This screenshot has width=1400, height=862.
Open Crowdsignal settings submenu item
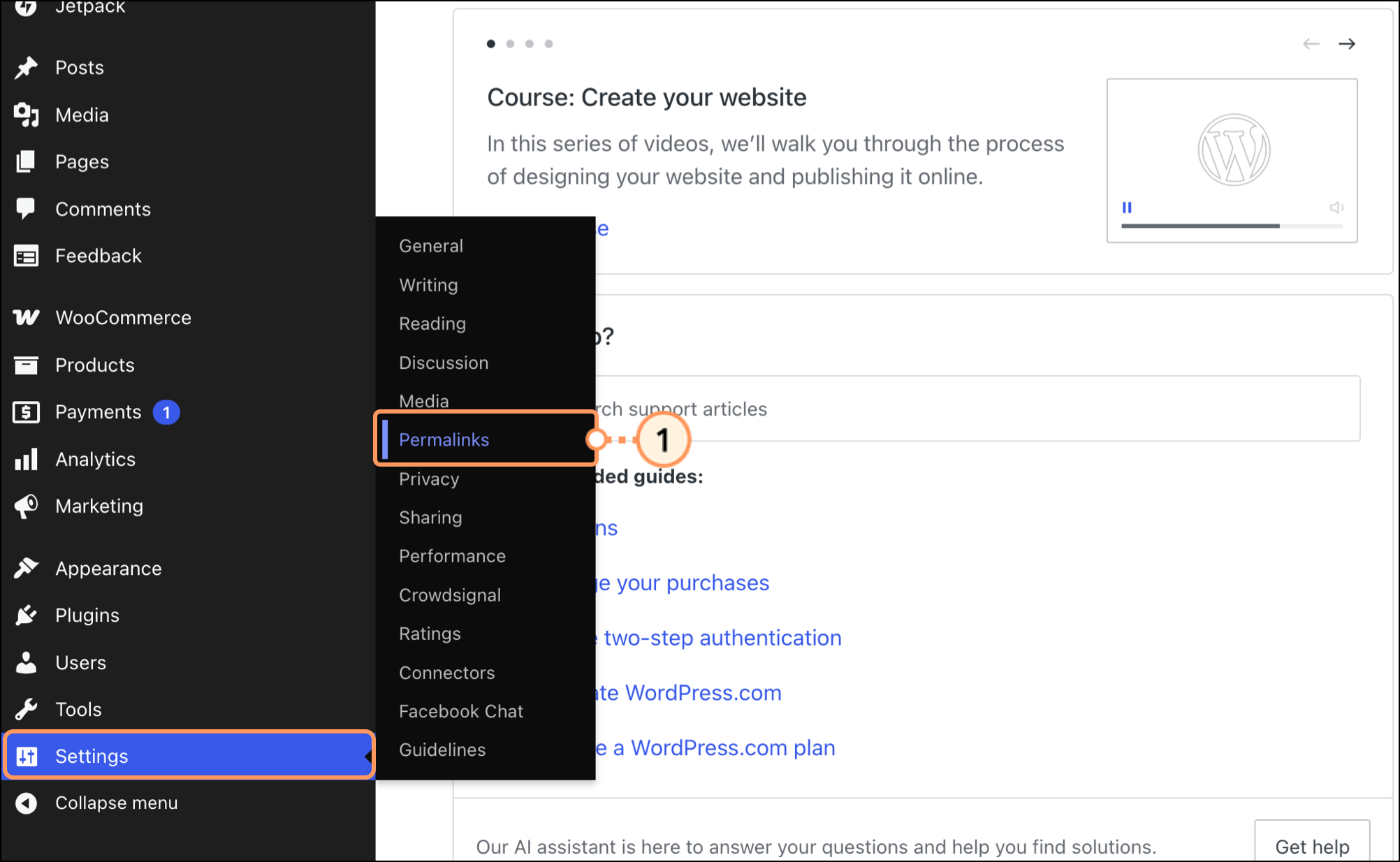pos(450,595)
